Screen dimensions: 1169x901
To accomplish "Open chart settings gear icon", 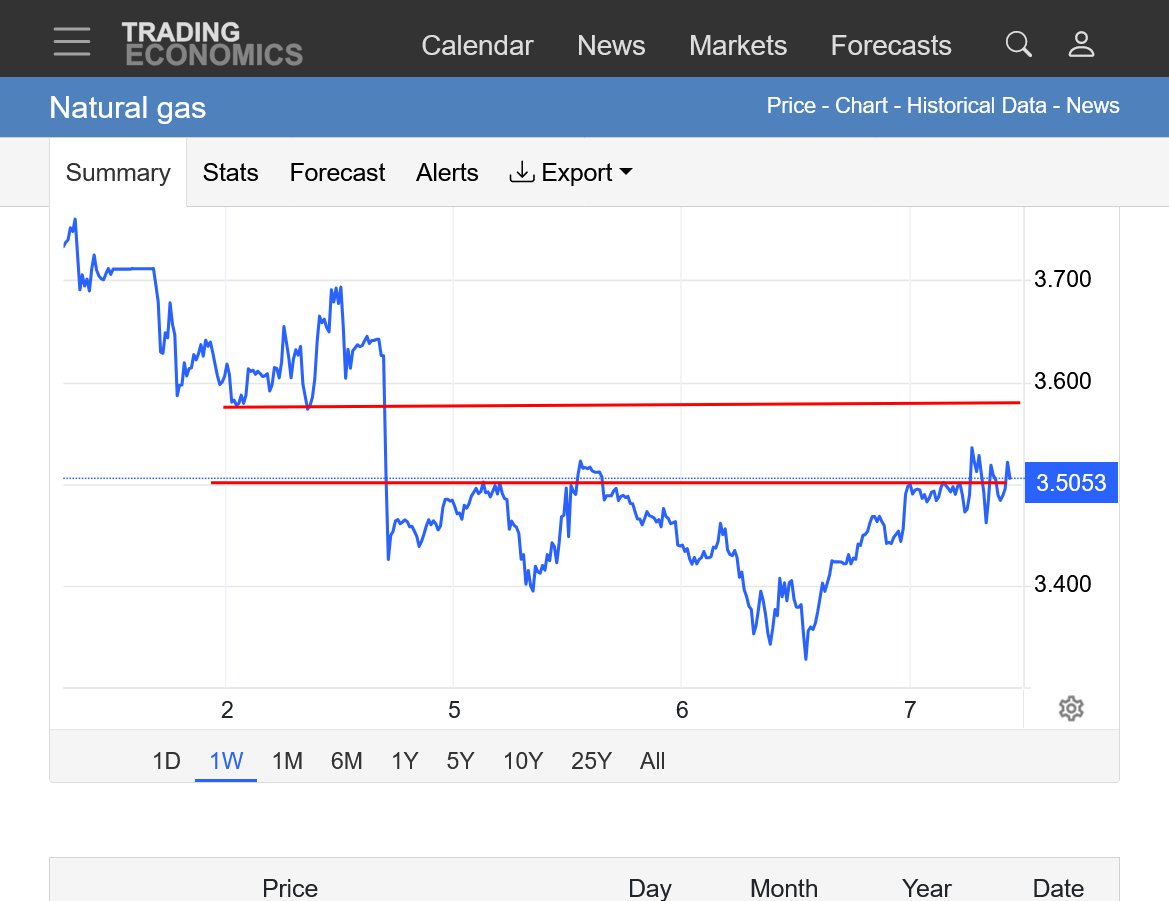I will click(1071, 709).
